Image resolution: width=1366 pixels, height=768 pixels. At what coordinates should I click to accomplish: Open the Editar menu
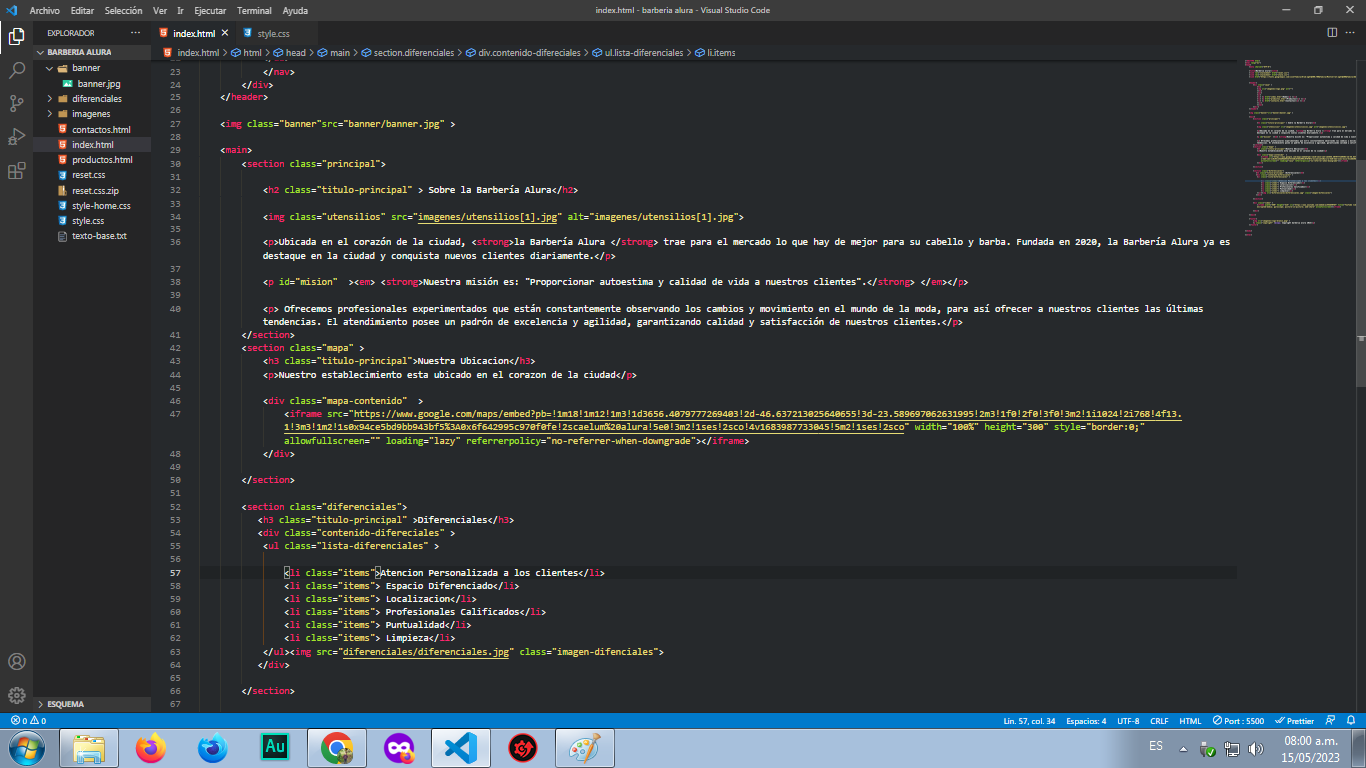tap(82, 10)
